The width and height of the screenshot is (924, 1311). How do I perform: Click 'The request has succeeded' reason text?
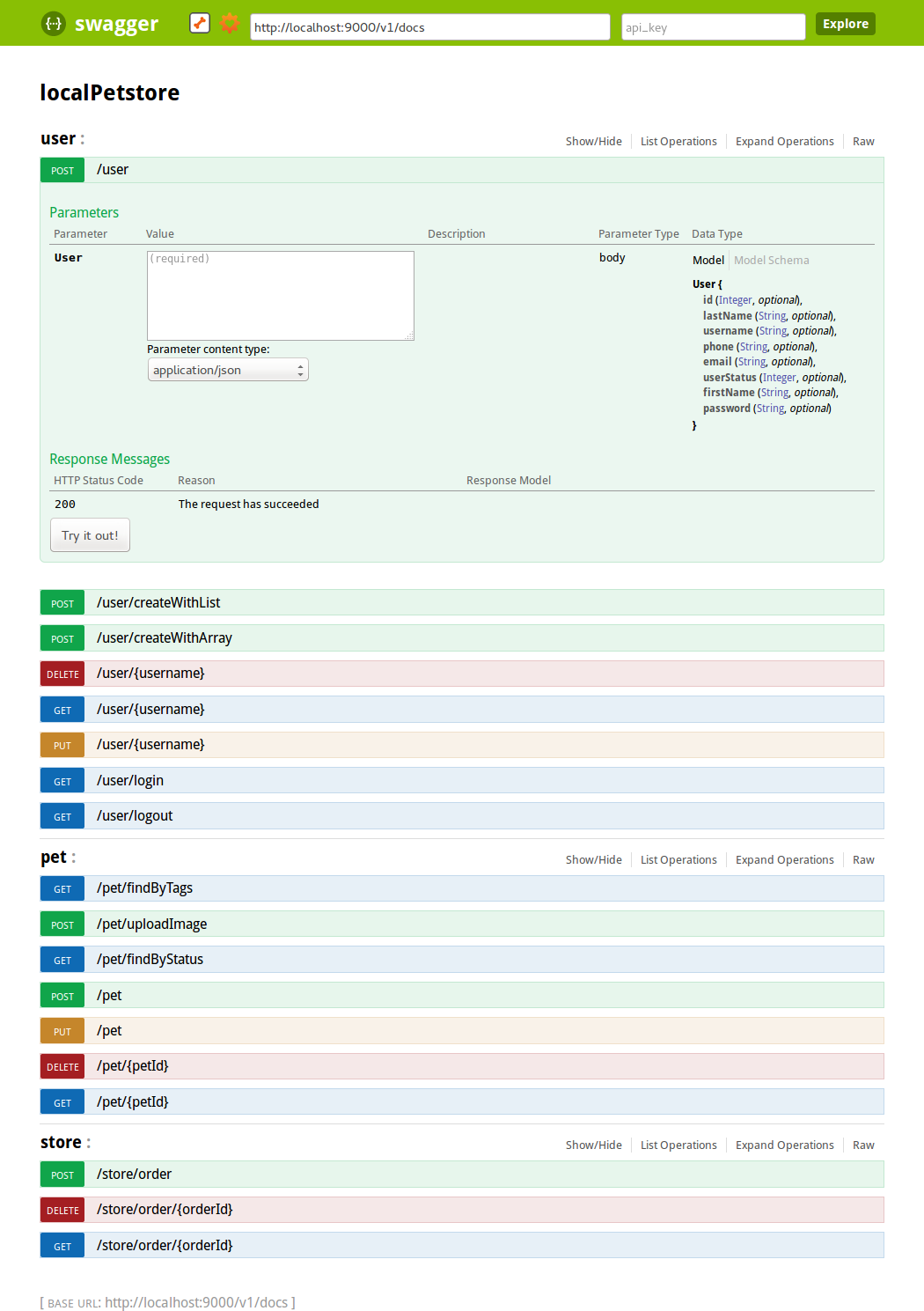(x=248, y=505)
